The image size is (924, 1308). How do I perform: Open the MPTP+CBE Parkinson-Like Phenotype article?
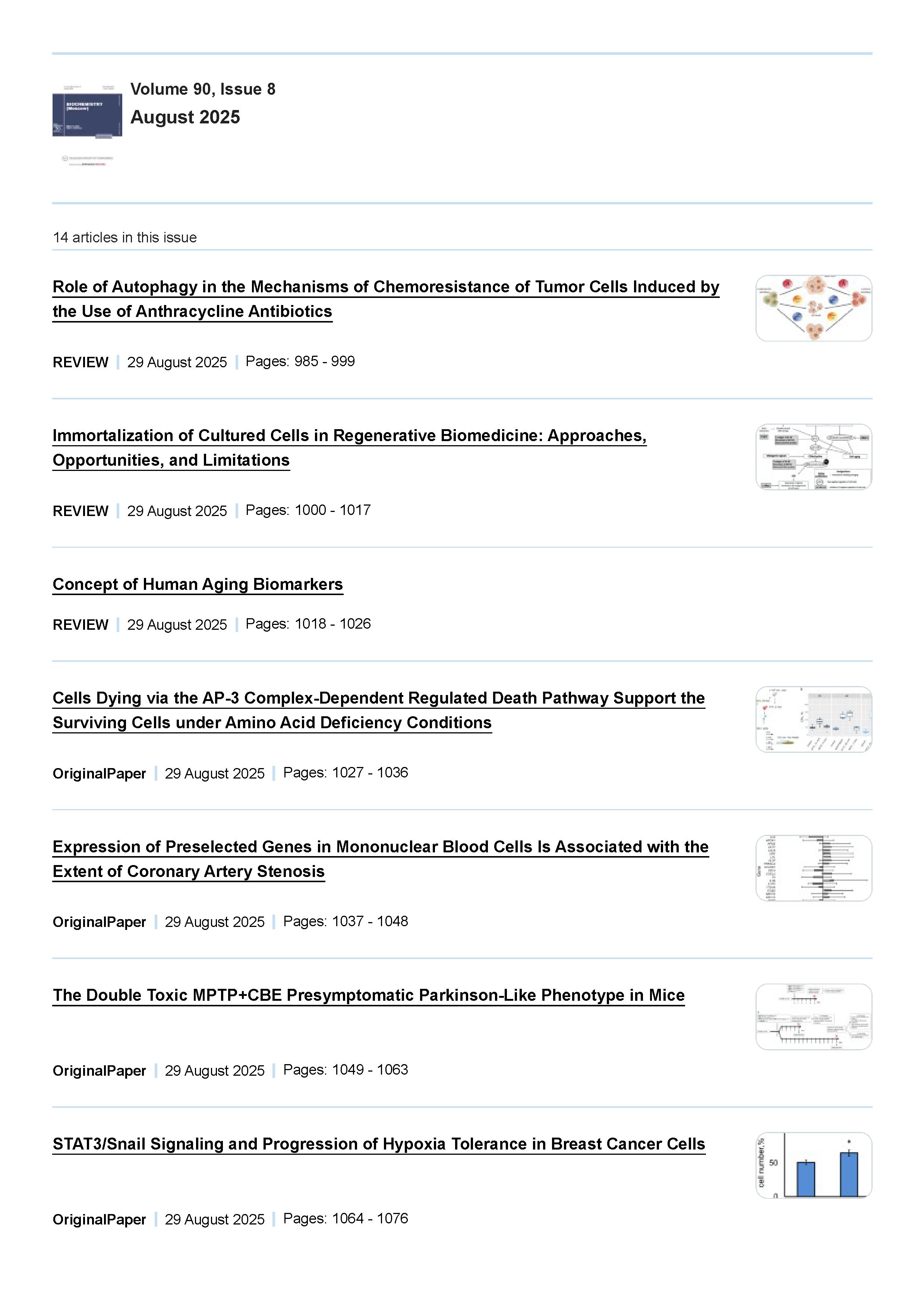[368, 995]
